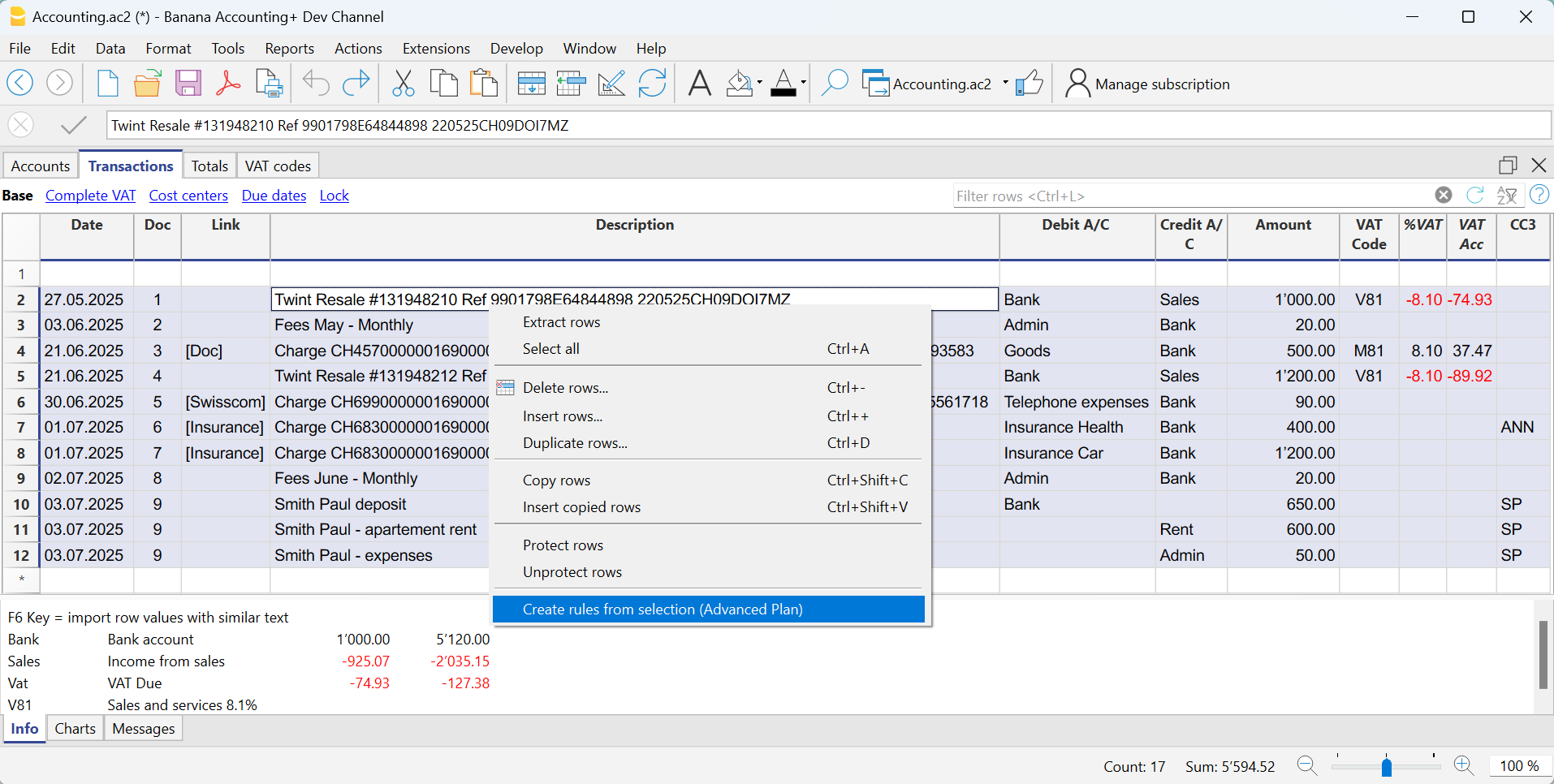Adjust the zoom slider
The image size is (1554, 784).
[x=1385, y=766]
